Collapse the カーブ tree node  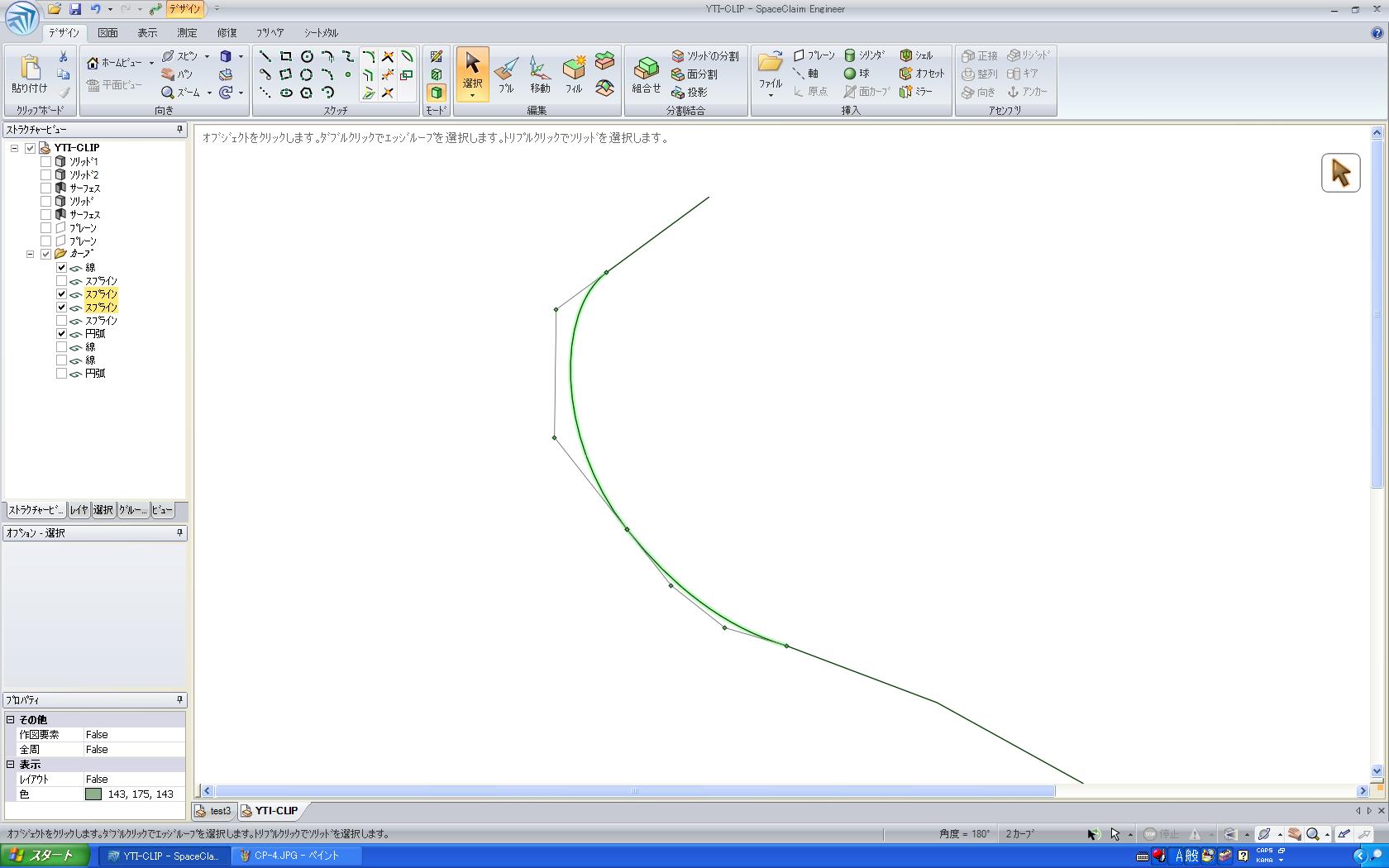[31, 254]
